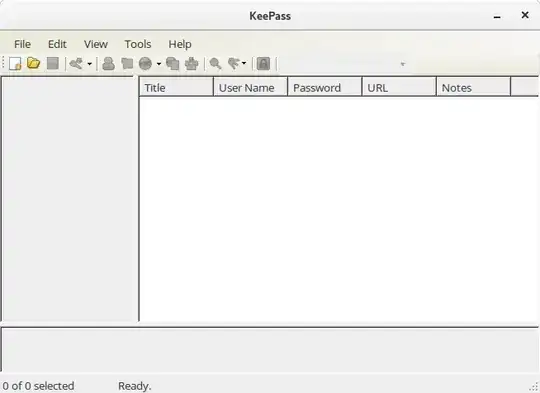Click the Find magnifier icon
The height and width of the screenshot is (393, 540).
pyautogui.click(x=216, y=64)
